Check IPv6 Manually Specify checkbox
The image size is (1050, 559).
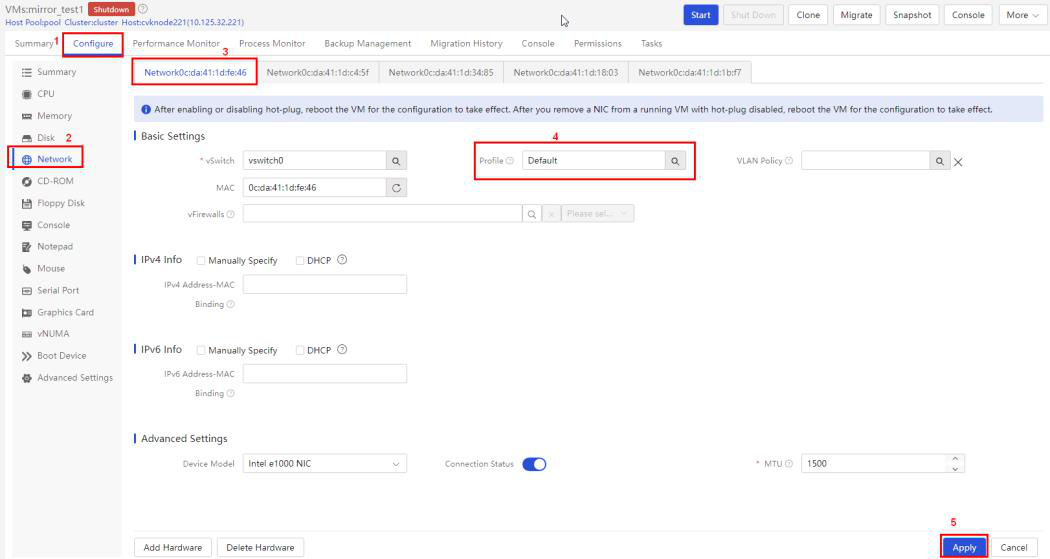pos(201,350)
